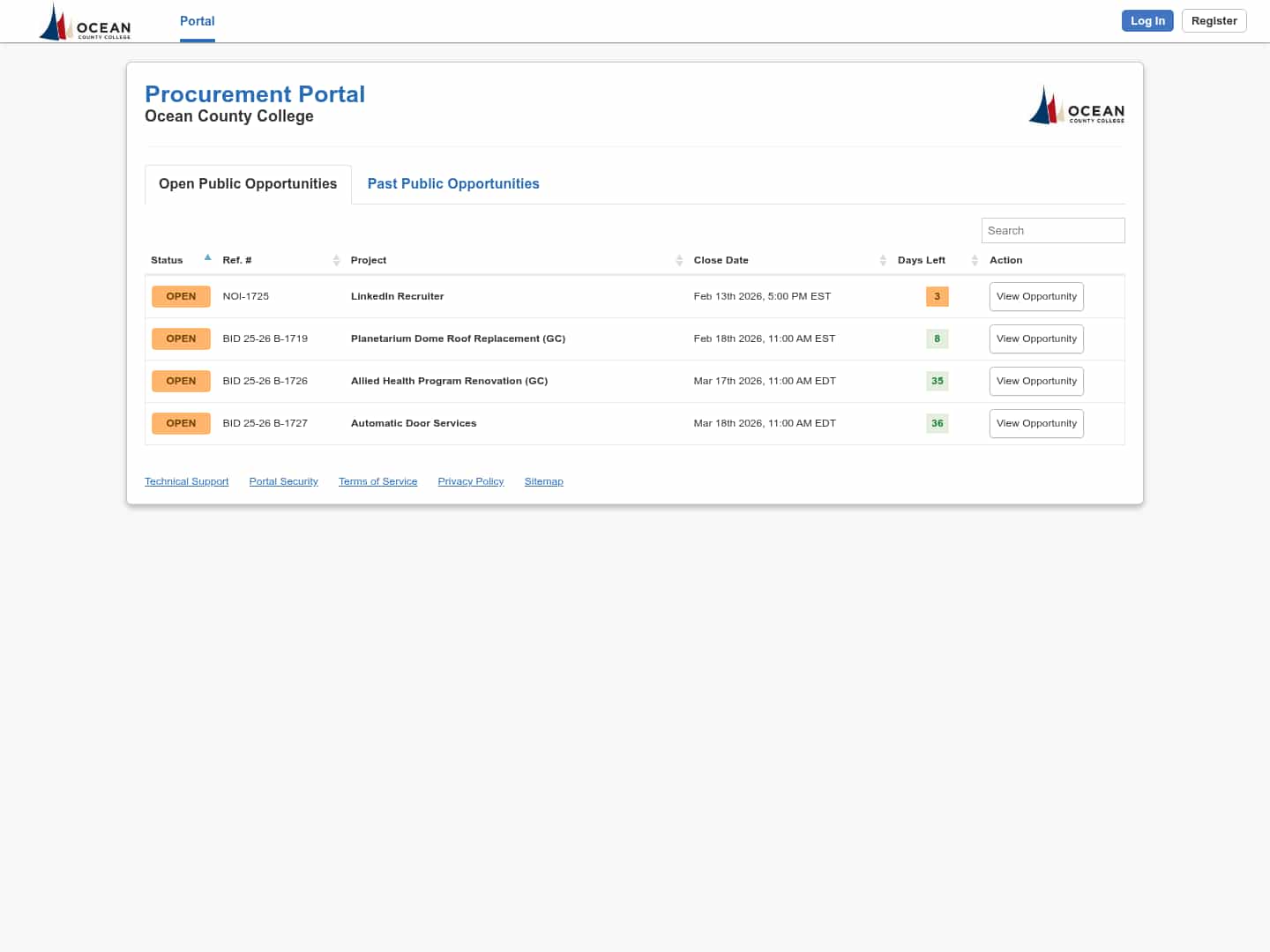Click the Allied Health Program Renovation row
This screenshot has height=952, width=1270.
coord(449,381)
